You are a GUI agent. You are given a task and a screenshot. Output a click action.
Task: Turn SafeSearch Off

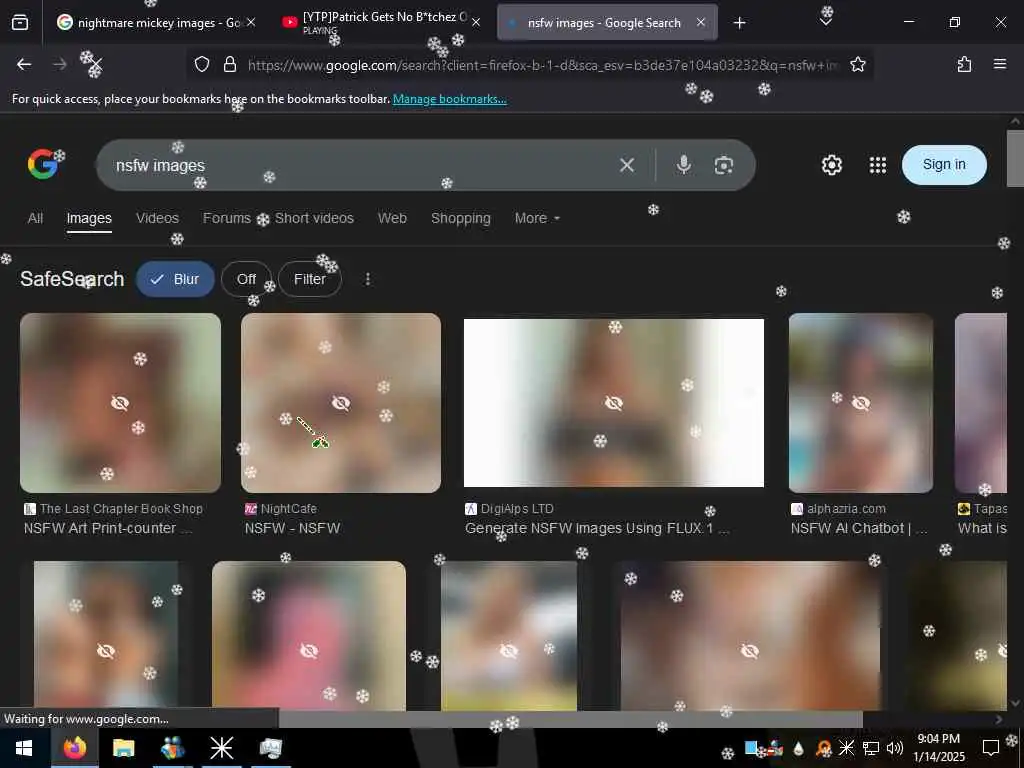246,279
